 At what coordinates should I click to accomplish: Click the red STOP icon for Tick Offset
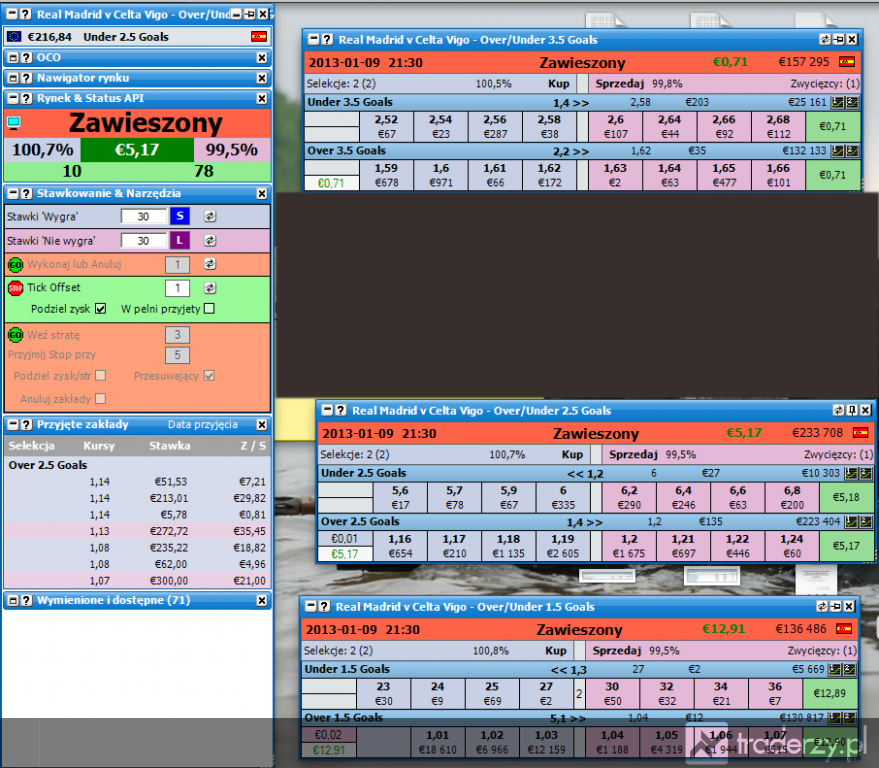coord(15,288)
